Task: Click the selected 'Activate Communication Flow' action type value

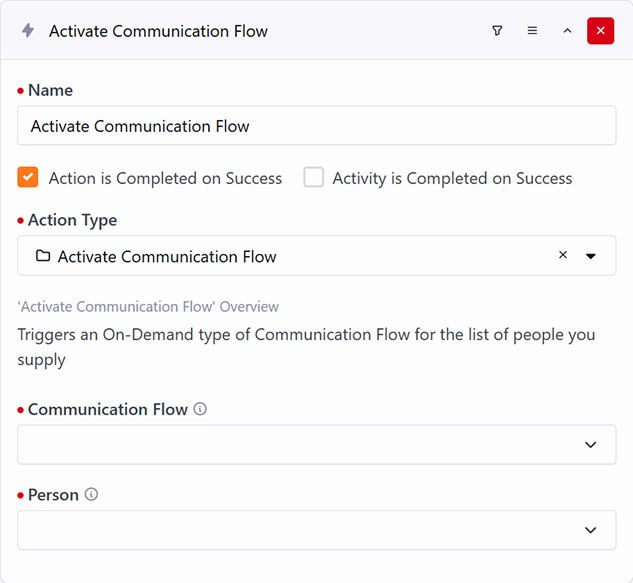Action: pyautogui.click(x=167, y=257)
